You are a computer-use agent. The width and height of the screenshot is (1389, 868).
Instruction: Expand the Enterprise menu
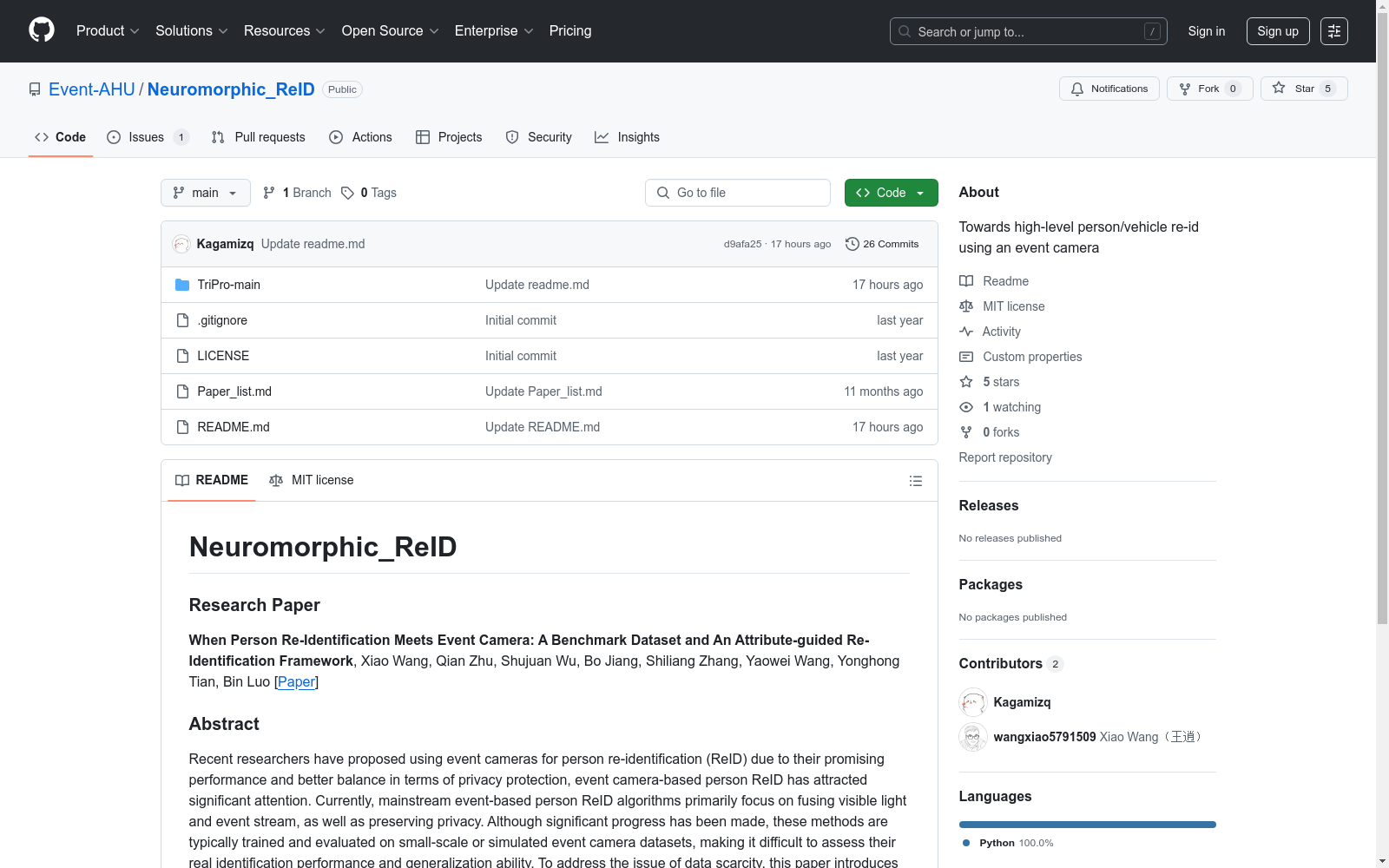tap(494, 31)
